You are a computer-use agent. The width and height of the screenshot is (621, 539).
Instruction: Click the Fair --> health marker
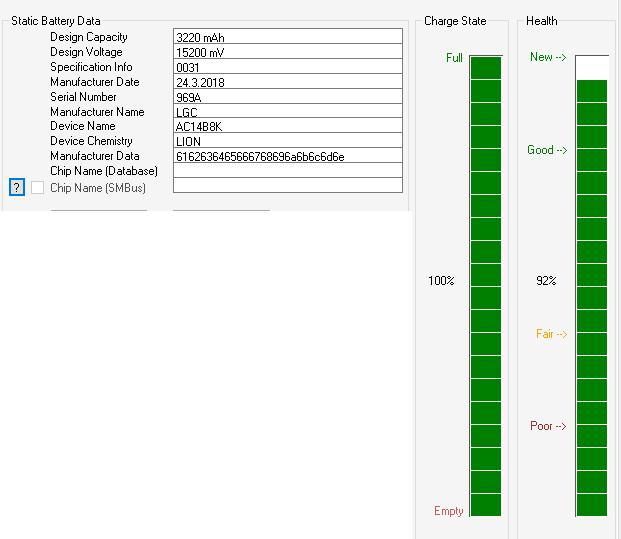[552, 334]
